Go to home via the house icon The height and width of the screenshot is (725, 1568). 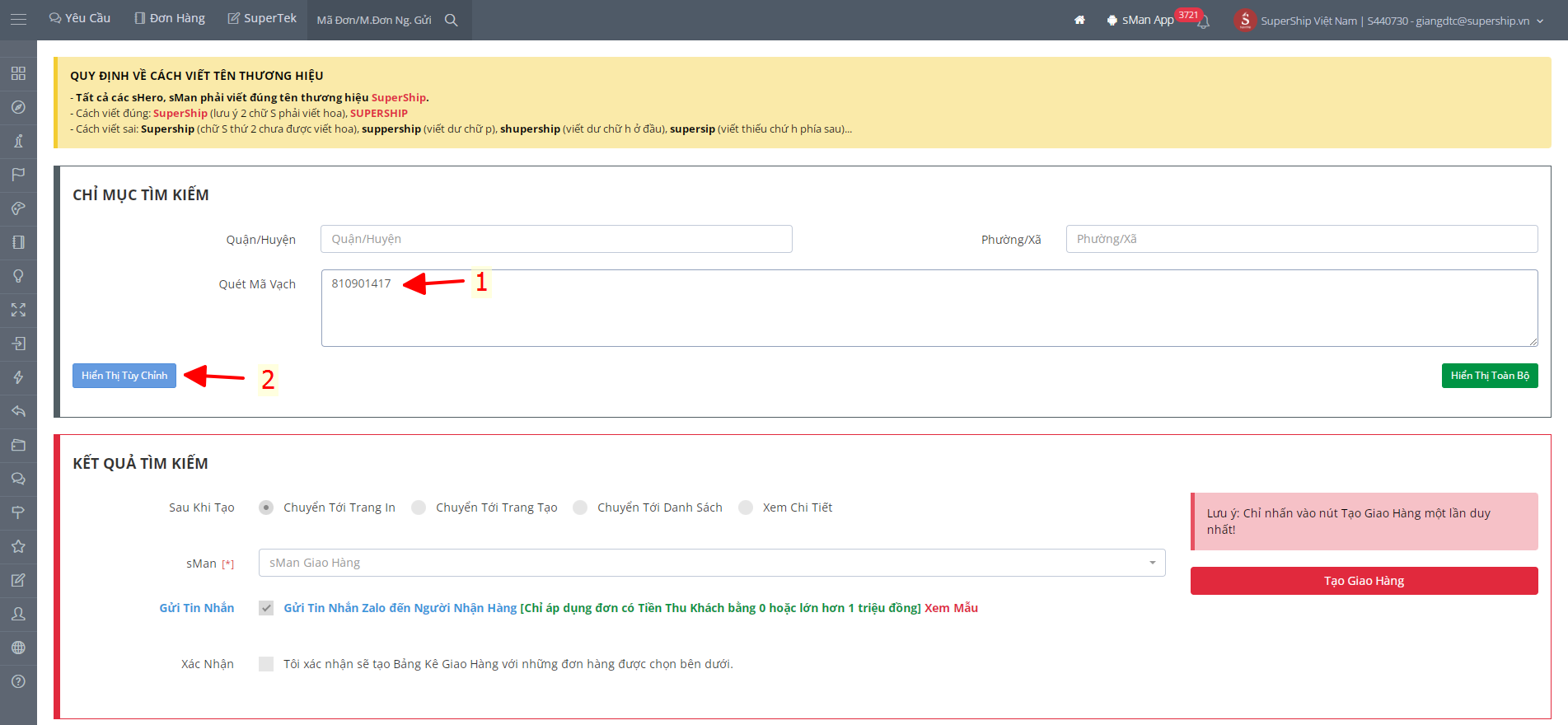click(x=1079, y=20)
